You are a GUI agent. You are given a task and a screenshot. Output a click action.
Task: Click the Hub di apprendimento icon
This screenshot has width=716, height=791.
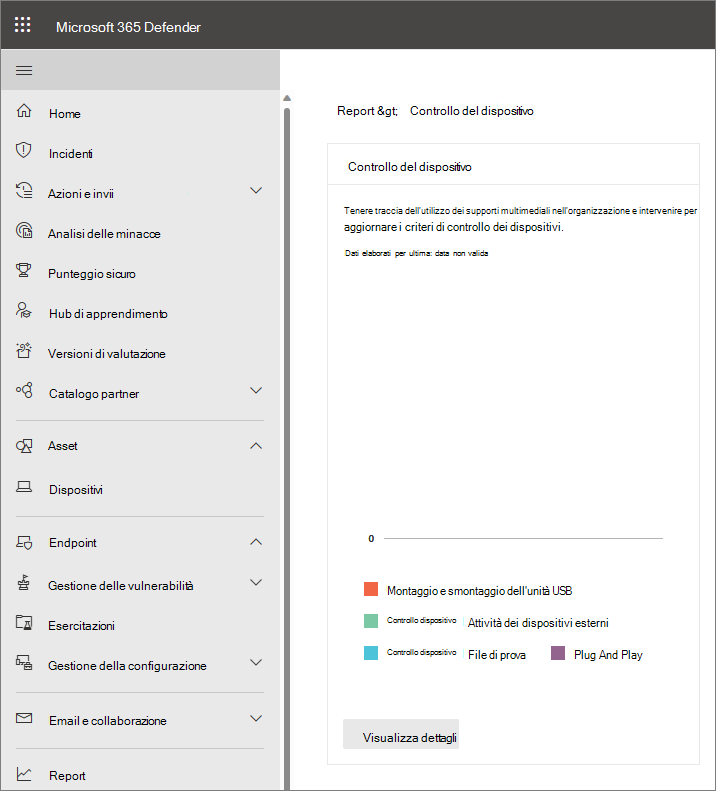[x=24, y=310]
